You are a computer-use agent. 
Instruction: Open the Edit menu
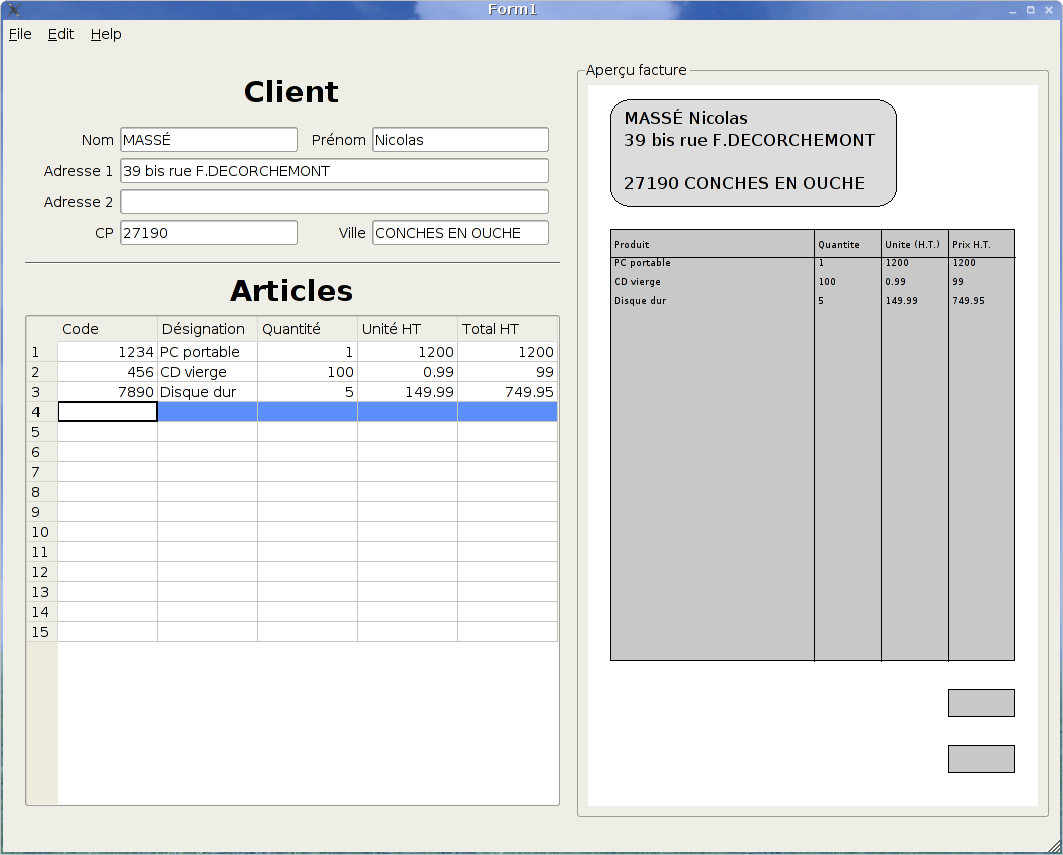point(61,34)
